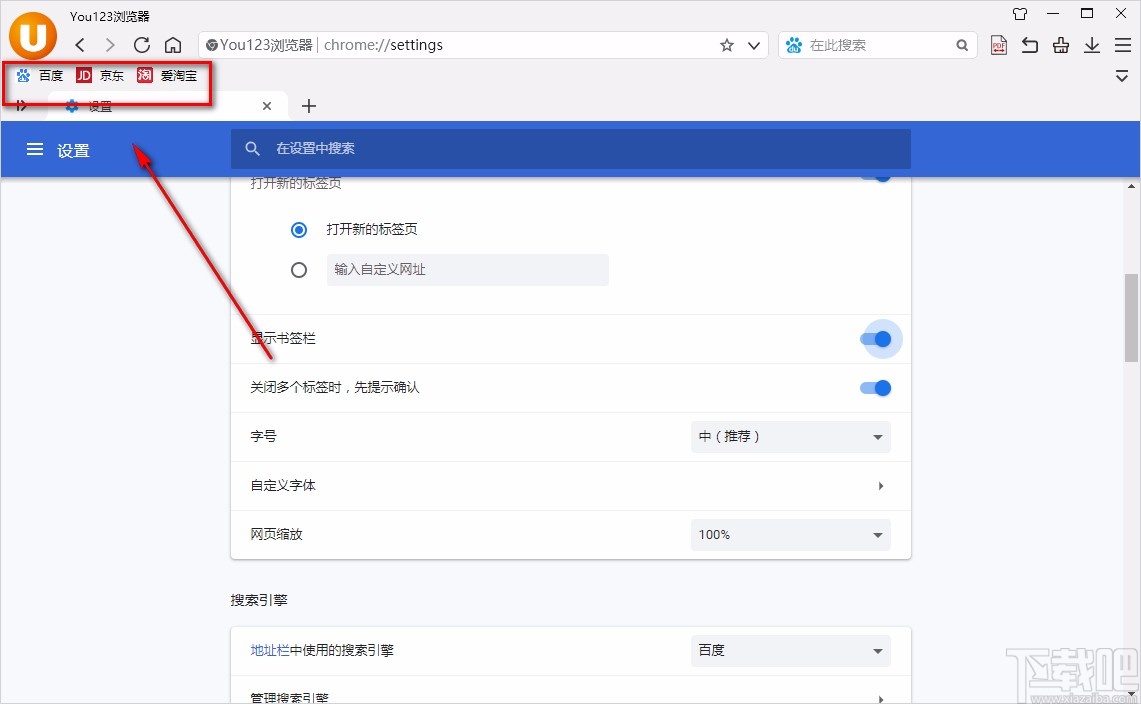Restore recently closed tab with undo icon
The width and height of the screenshot is (1141, 704).
[1029, 45]
